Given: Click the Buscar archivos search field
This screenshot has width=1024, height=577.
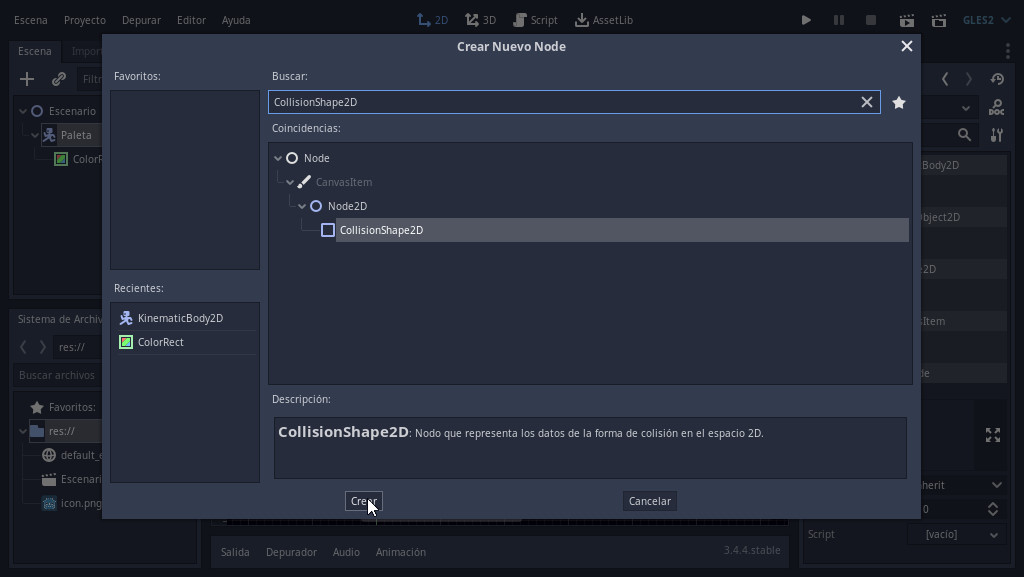Looking at the screenshot, I should click(57, 375).
